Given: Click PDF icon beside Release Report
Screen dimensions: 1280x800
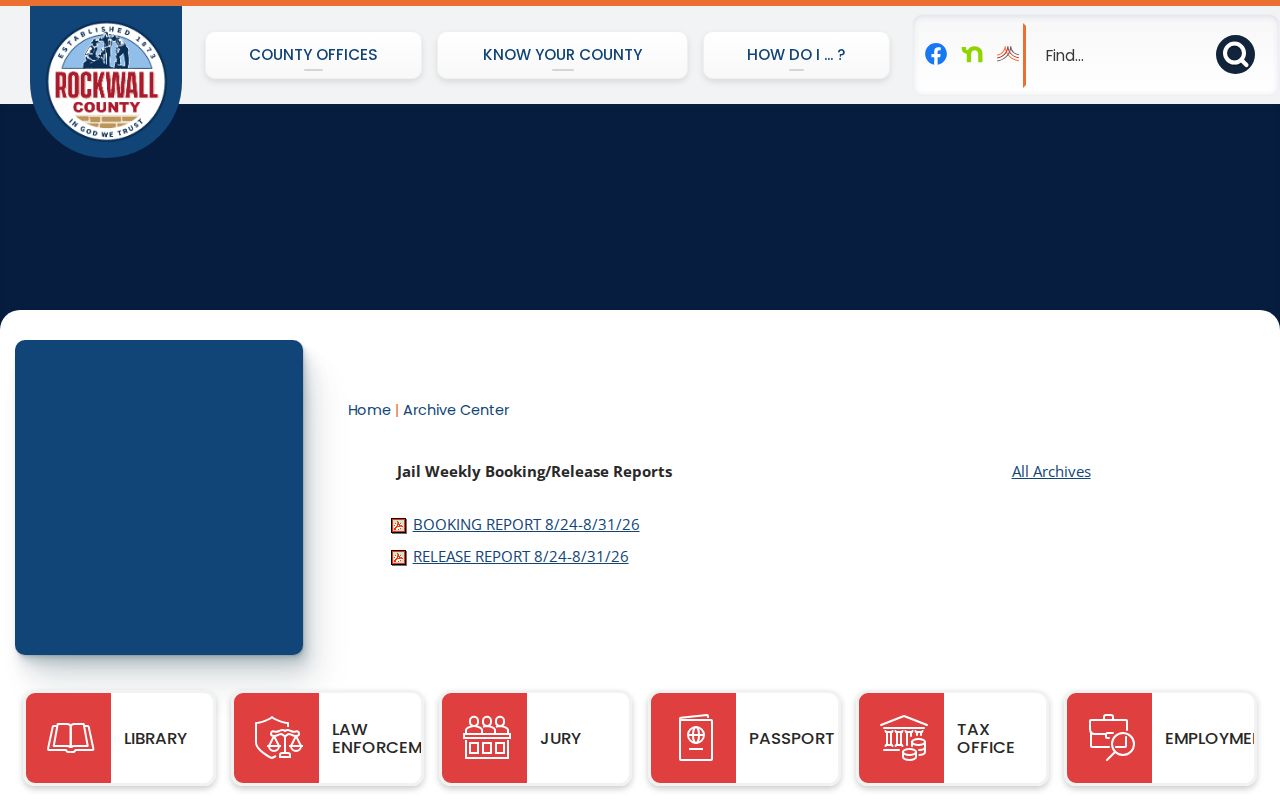Looking at the screenshot, I should [x=399, y=558].
